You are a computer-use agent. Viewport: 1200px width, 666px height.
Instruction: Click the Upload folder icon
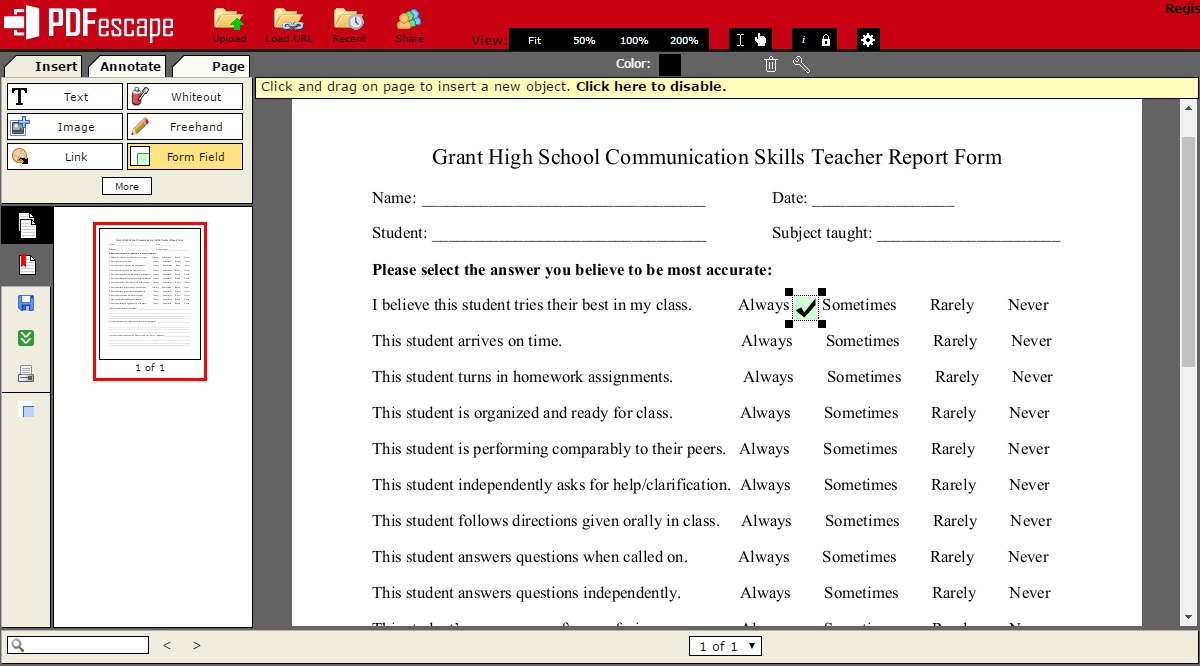229,21
